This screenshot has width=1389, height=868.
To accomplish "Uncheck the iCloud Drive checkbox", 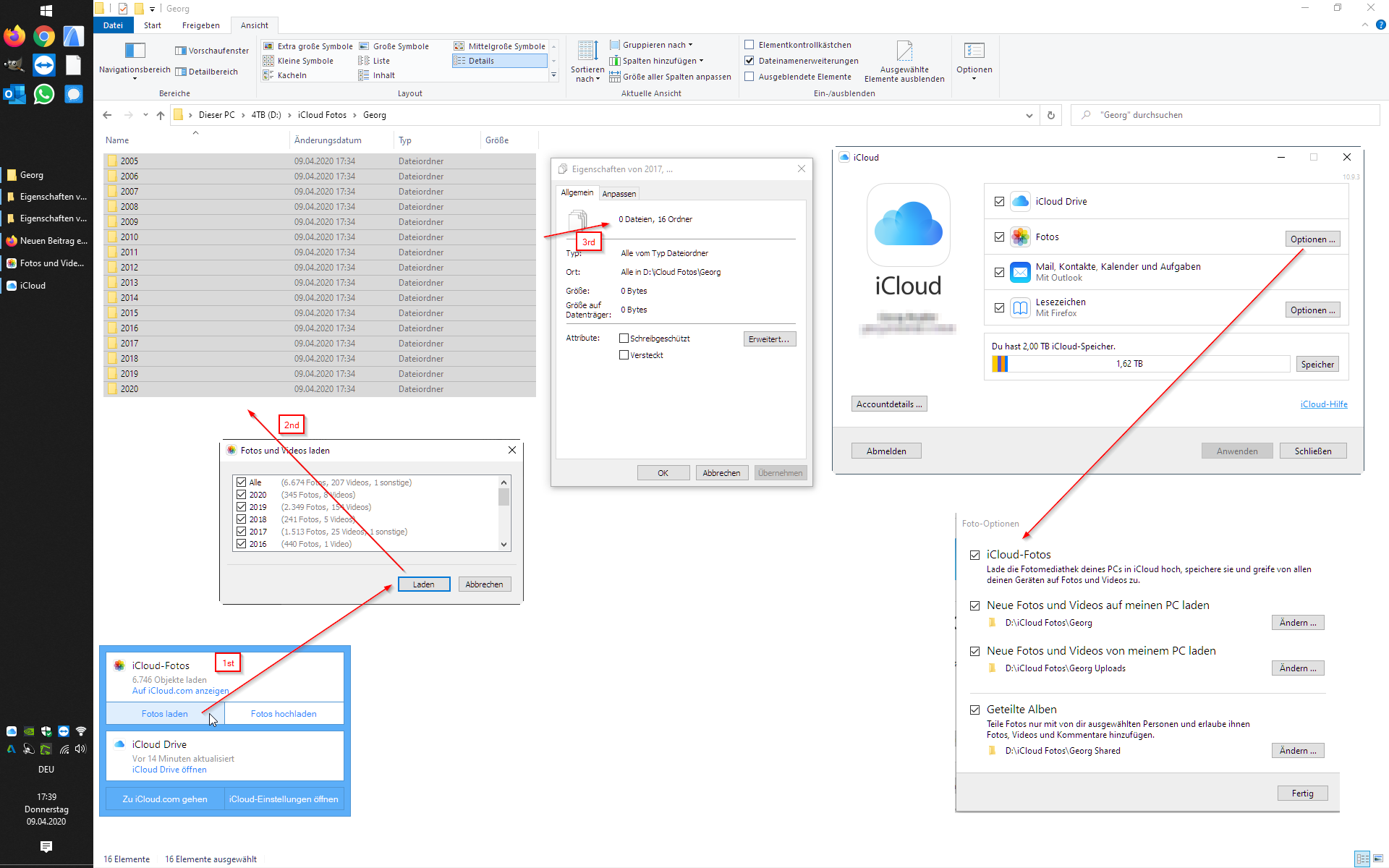I will point(999,202).
